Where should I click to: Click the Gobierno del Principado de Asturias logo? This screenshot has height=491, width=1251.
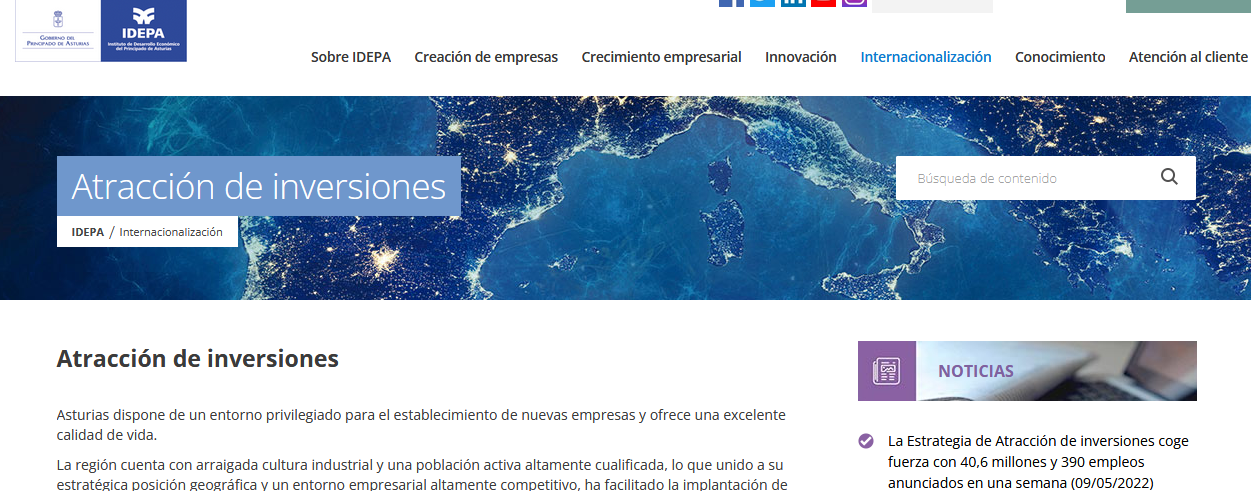(59, 30)
